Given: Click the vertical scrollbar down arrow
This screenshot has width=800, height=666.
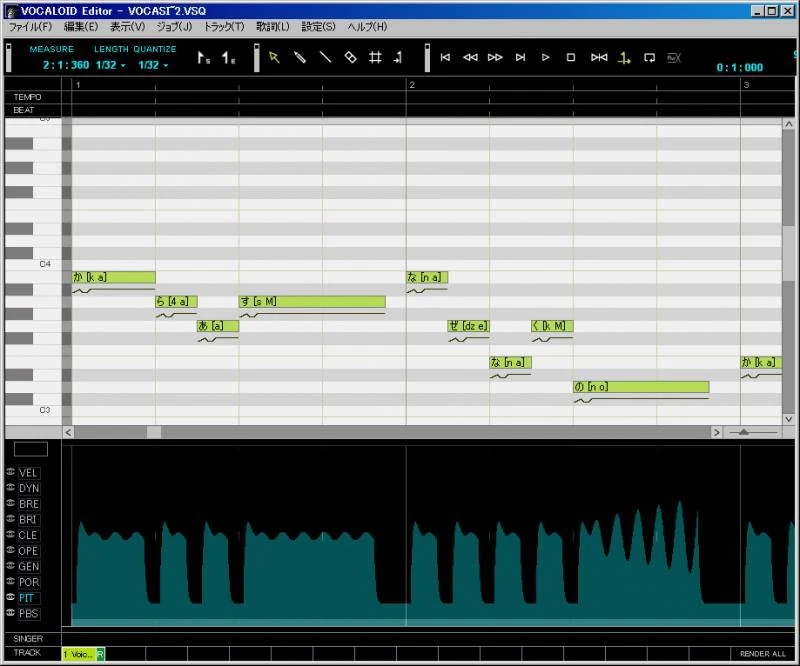Looking at the screenshot, I should [x=789, y=419].
